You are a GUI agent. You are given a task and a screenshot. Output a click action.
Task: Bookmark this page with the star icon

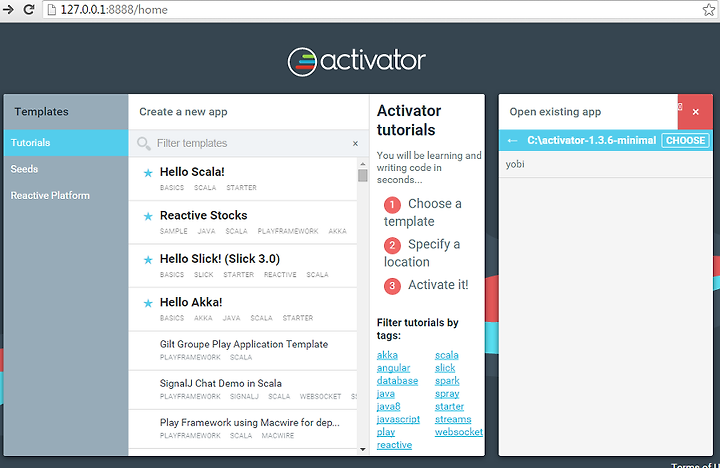coord(709,10)
